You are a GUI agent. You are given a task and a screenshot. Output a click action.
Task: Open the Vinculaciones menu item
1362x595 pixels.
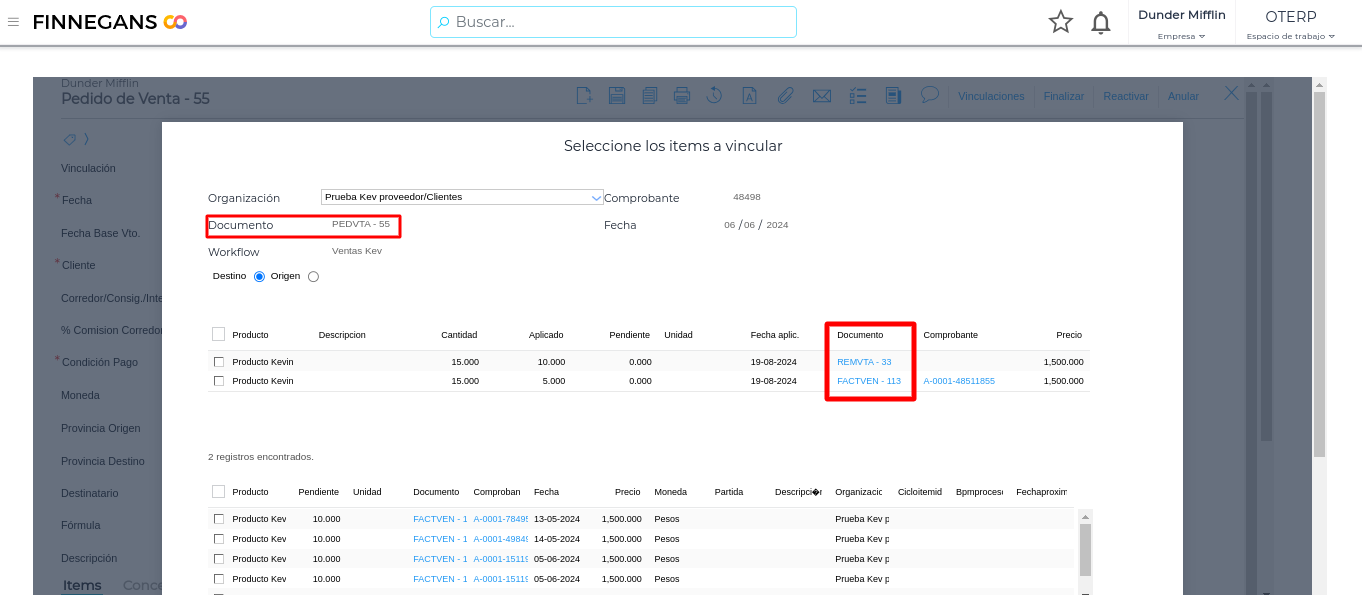[991, 96]
